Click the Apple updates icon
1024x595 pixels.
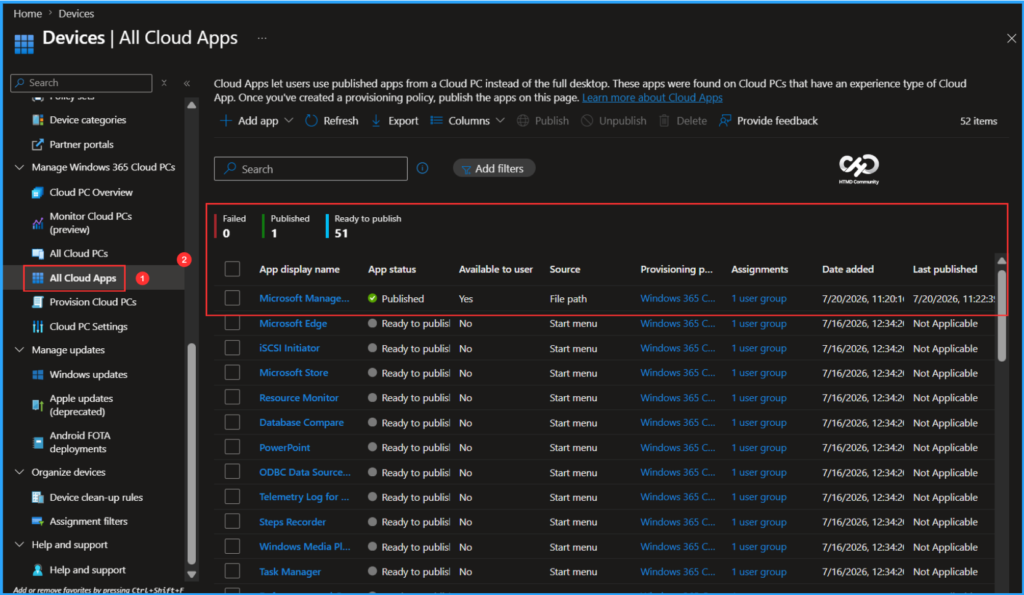[38, 406]
